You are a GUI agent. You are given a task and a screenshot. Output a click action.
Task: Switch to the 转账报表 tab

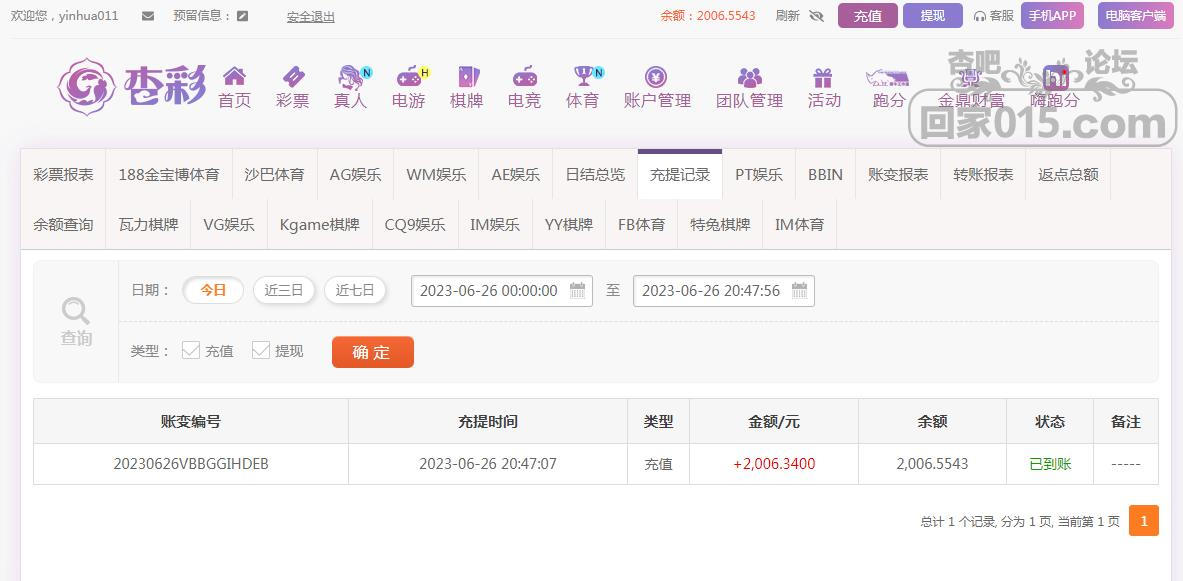pyautogui.click(x=983, y=174)
